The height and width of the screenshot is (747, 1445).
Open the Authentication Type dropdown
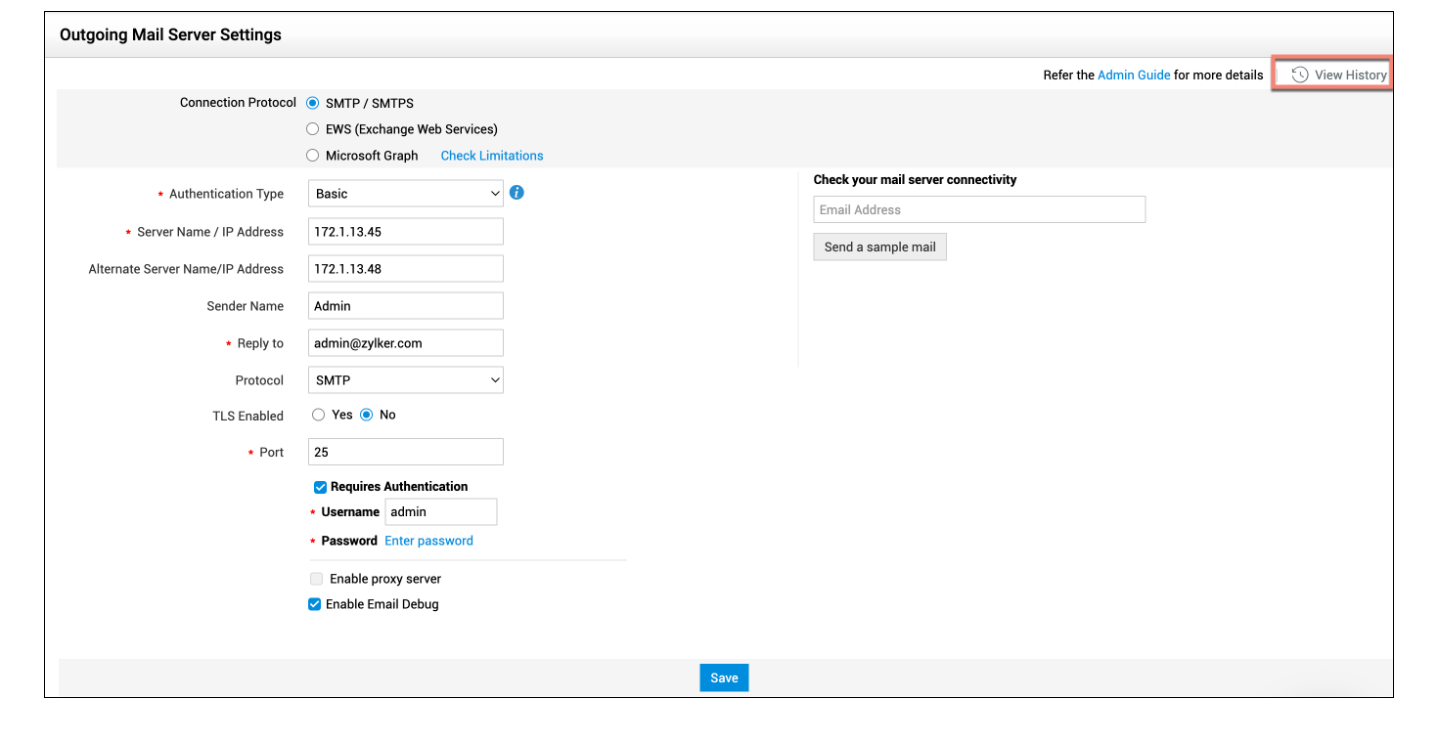coord(405,194)
